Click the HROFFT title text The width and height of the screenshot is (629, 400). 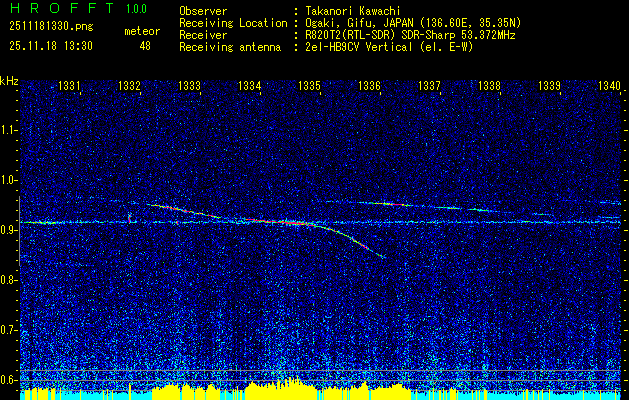coord(61,8)
